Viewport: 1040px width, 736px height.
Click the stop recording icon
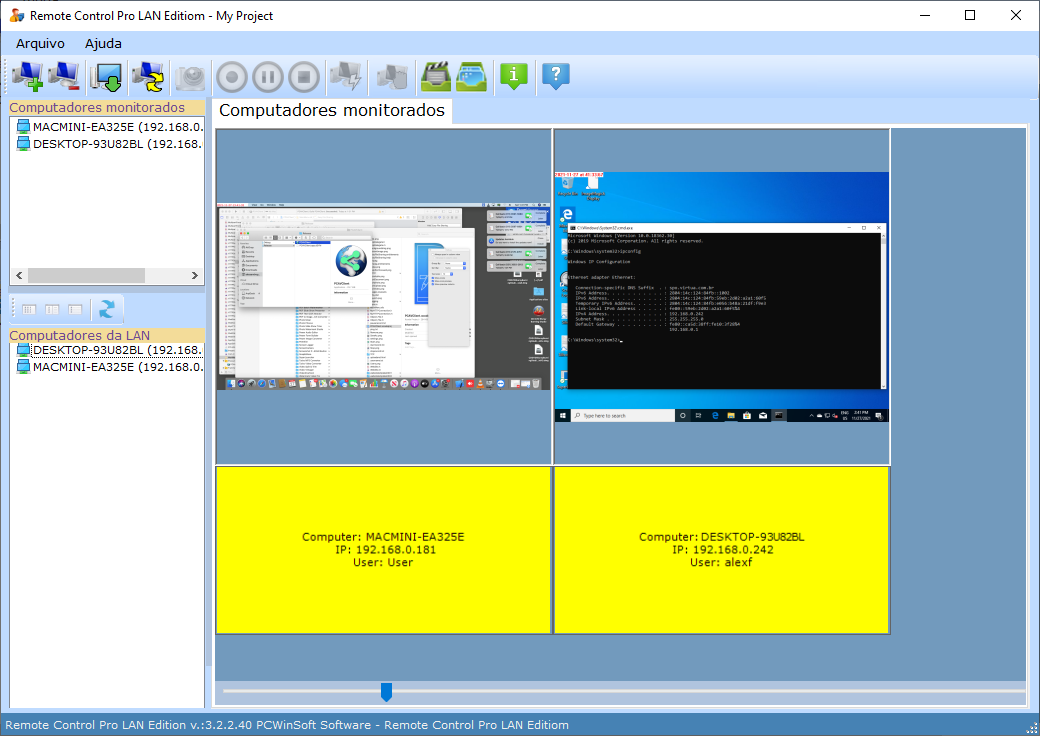pos(303,77)
